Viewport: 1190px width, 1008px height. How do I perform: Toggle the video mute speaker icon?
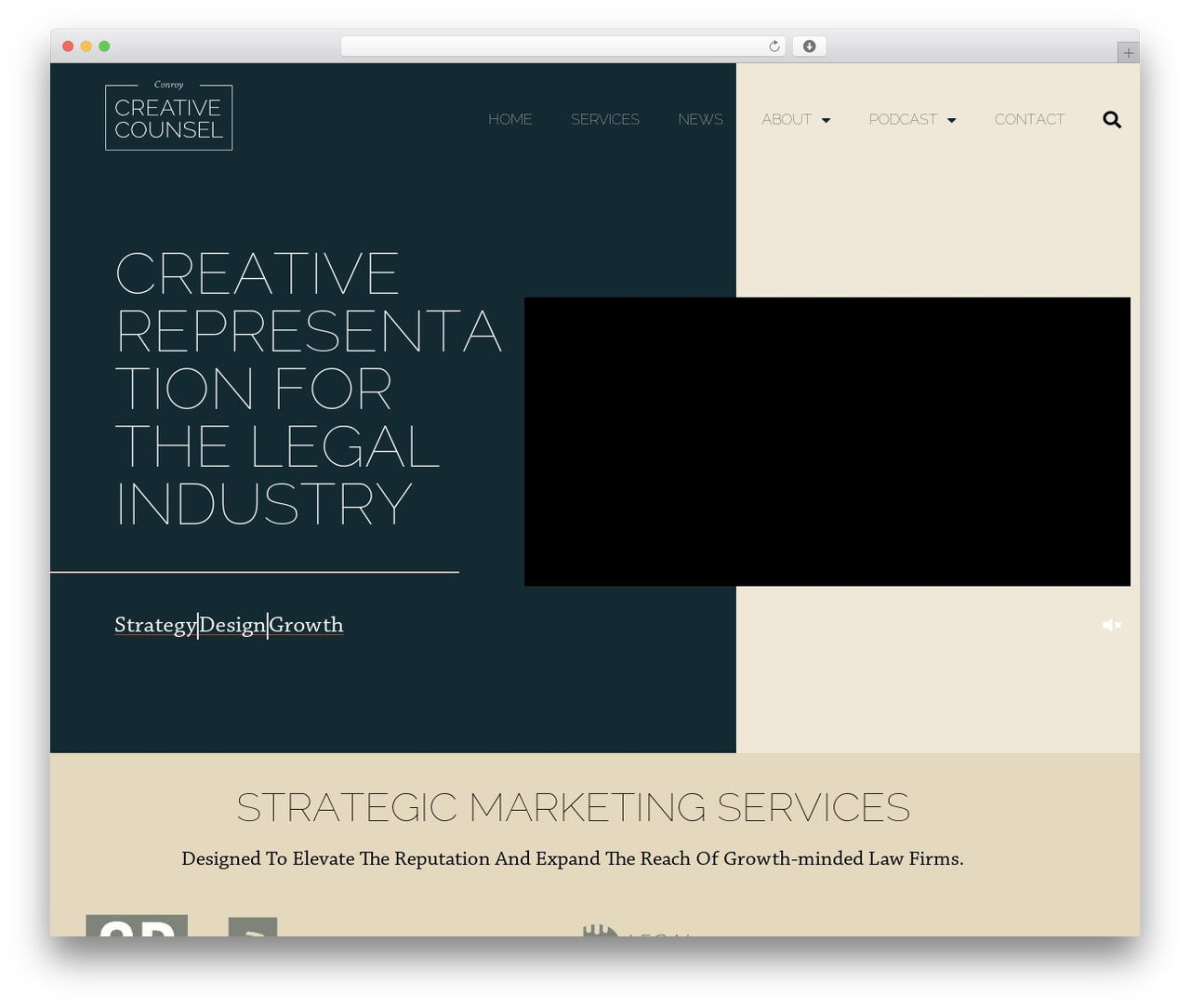click(x=1112, y=625)
